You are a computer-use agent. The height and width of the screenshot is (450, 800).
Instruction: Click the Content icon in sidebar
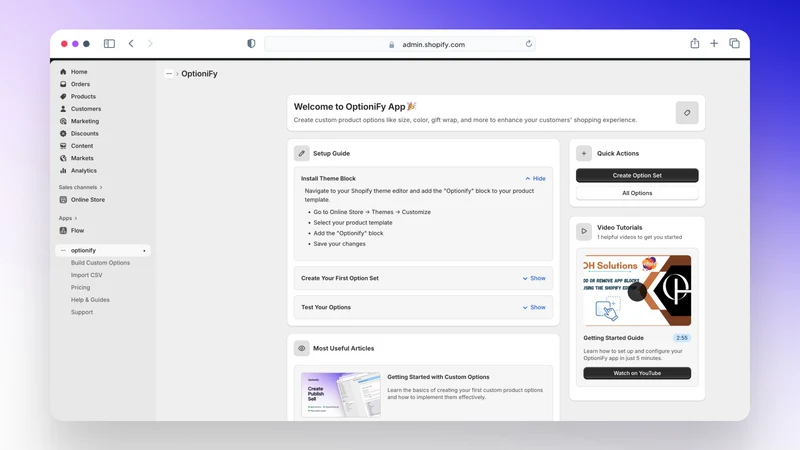pos(63,146)
